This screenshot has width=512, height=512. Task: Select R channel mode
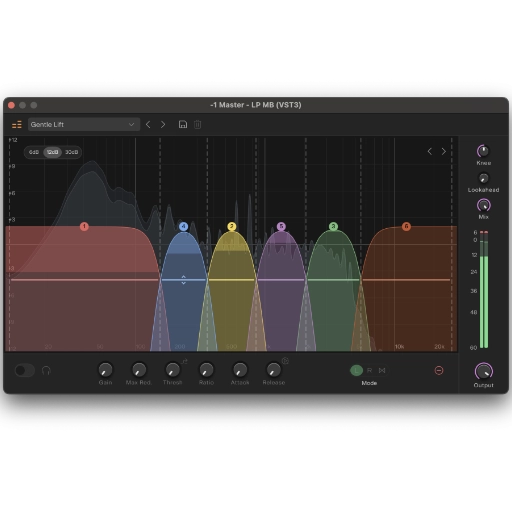(369, 370)
